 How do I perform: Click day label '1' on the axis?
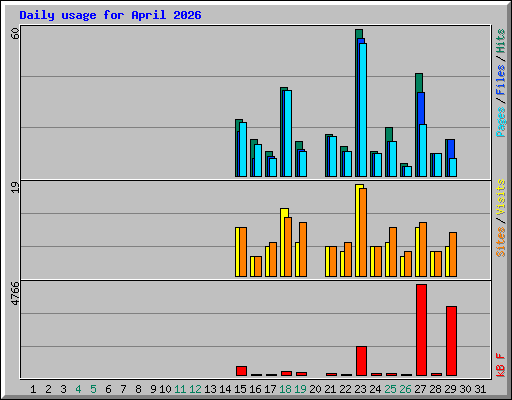tap(33, 389)
